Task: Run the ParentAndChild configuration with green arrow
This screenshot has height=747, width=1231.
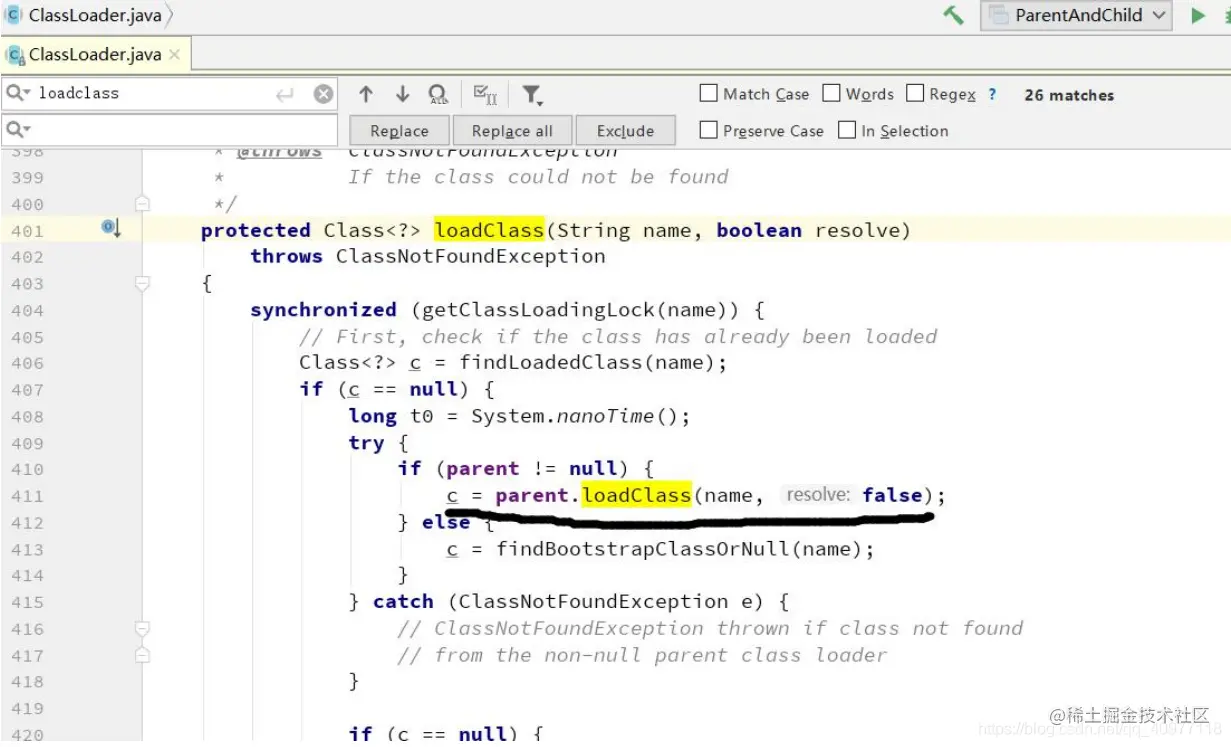Action: pos(1197,15)
